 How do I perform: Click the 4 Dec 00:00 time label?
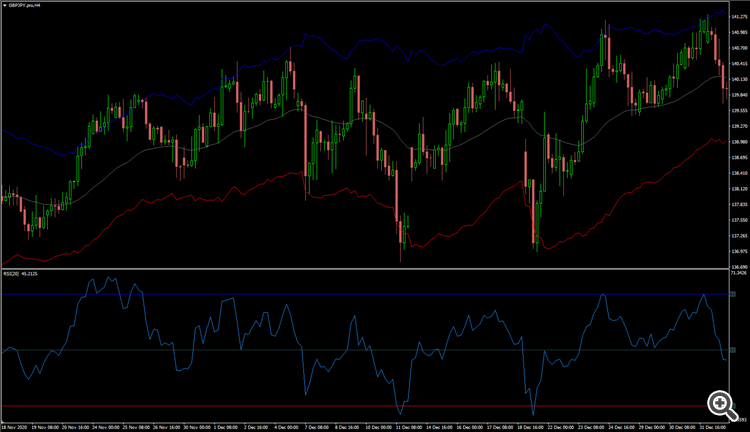287,427
